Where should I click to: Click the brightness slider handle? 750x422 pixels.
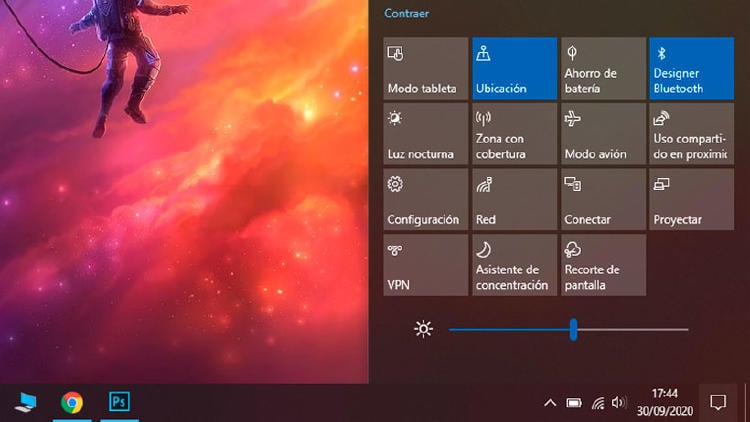[x=573, y=329]
